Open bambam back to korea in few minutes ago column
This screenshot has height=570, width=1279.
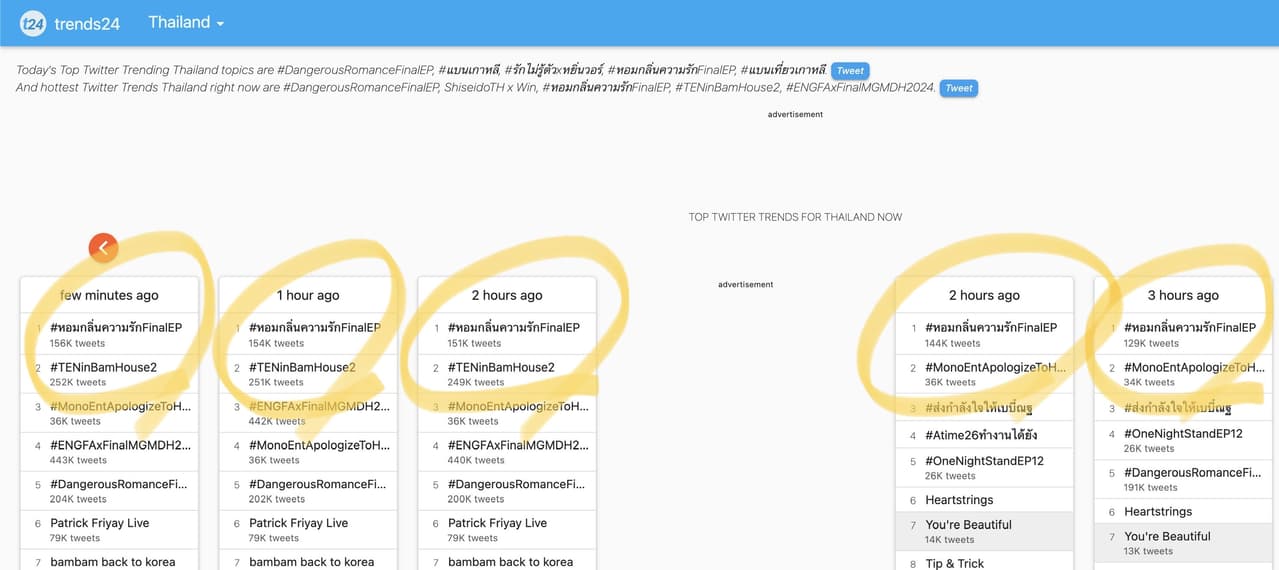tap(113, 562)
